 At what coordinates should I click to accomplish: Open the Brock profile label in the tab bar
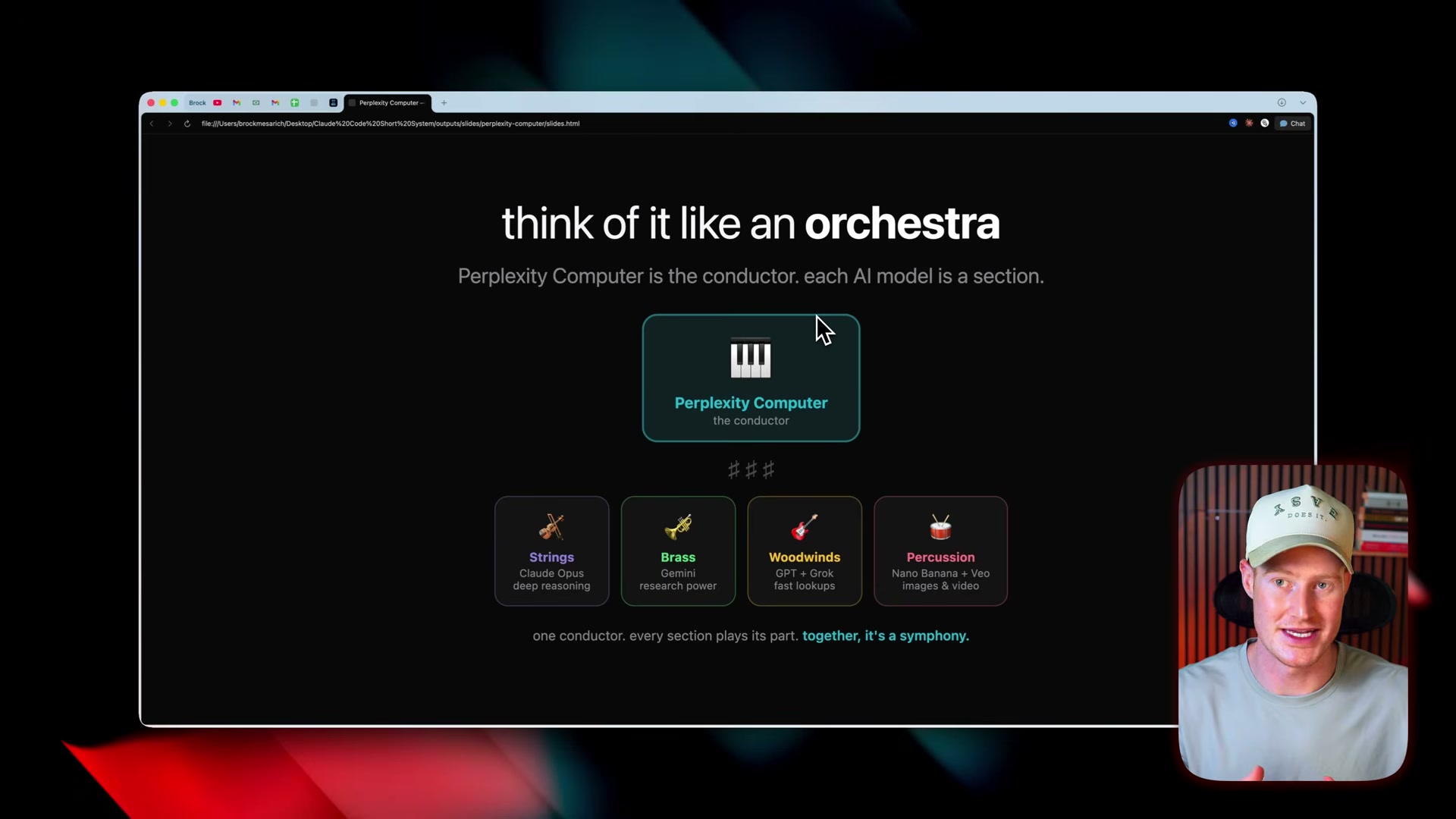(197, 103)
